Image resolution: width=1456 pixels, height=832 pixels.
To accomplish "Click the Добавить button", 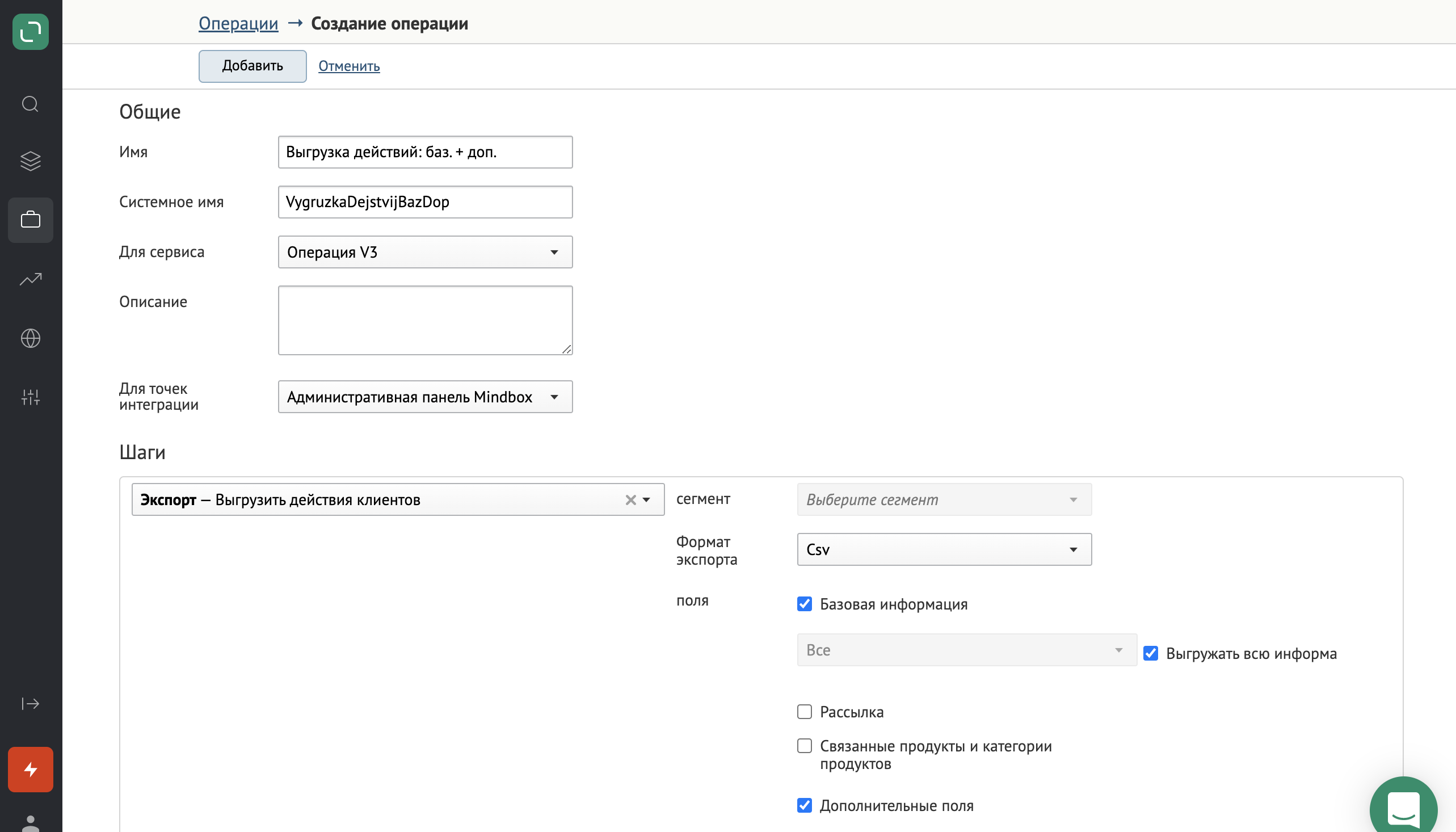I will 253,66.
